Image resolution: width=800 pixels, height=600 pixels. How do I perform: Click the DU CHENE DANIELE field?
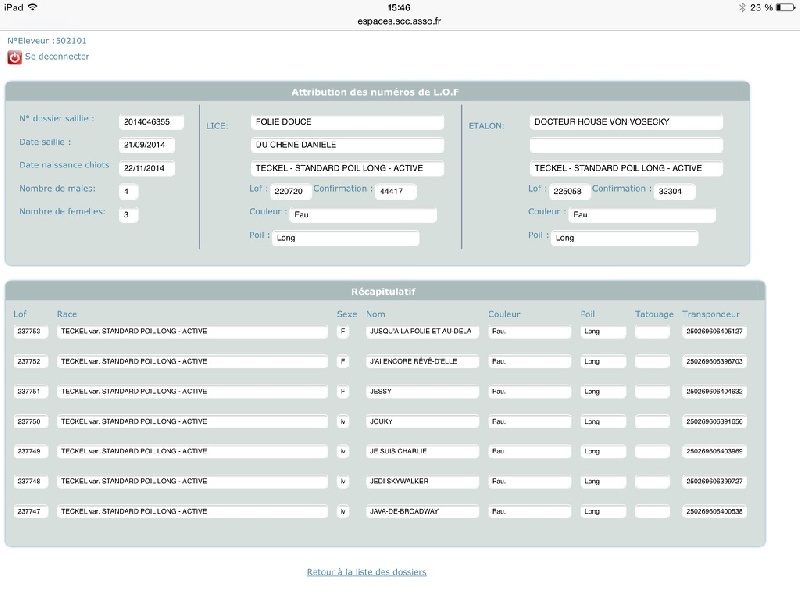click(x=346, y=145)
